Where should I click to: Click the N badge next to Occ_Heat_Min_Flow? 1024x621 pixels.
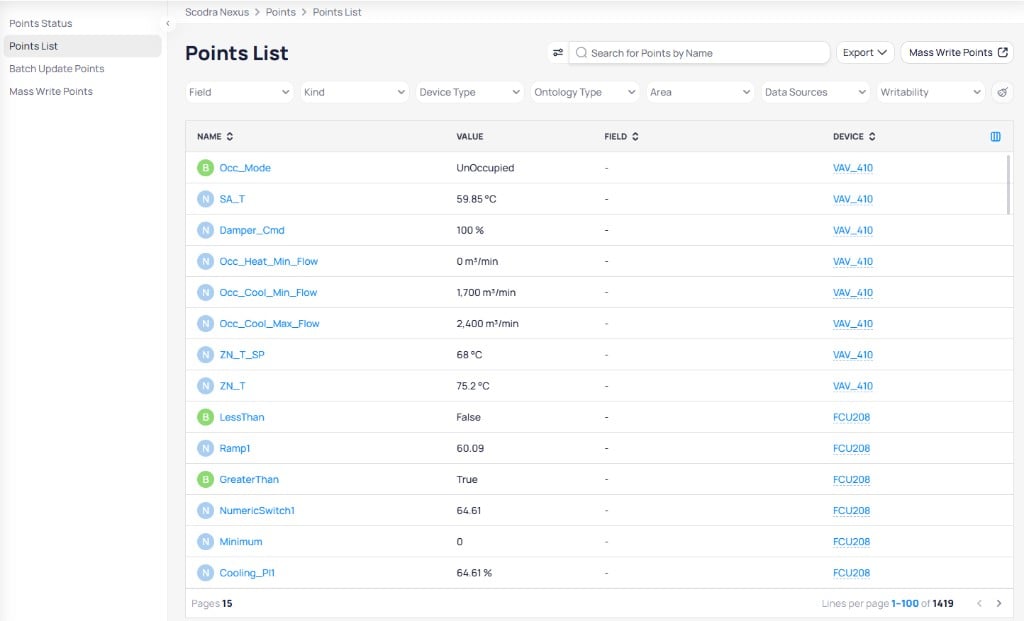click(x=206, y=262)
